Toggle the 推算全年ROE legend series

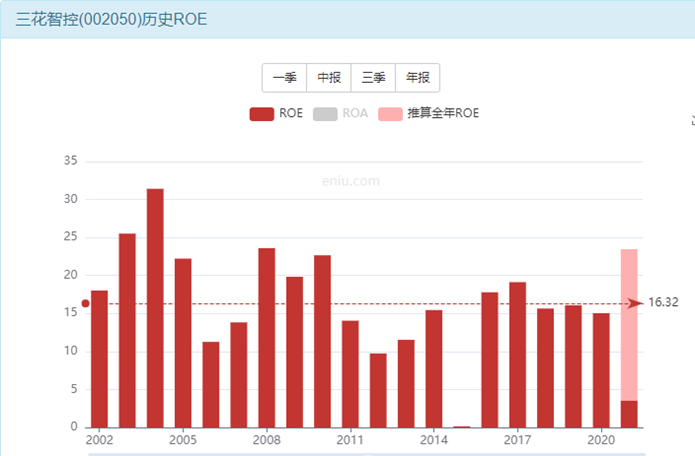coord(429,113)
